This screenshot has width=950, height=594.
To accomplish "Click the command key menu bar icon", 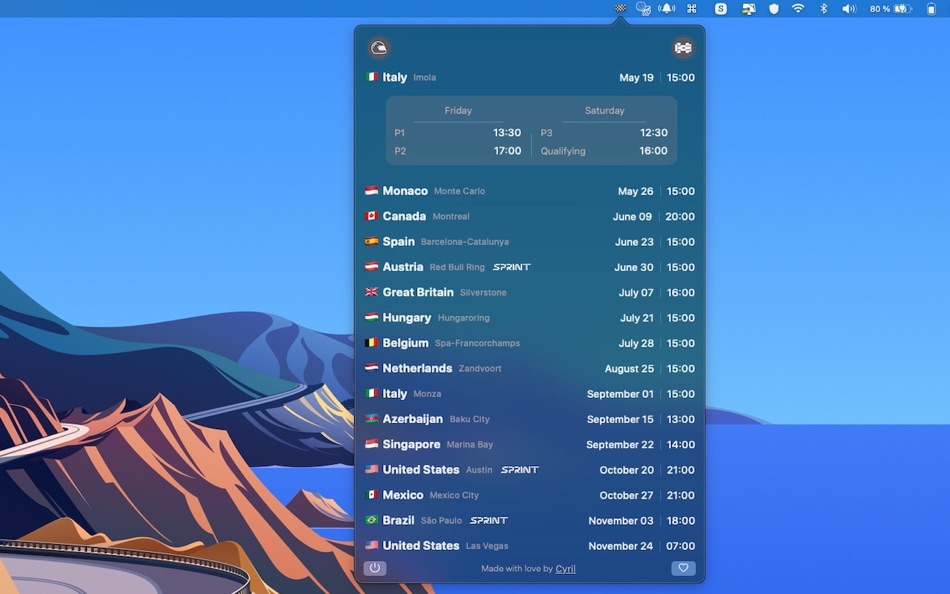I will pos(691,8).
